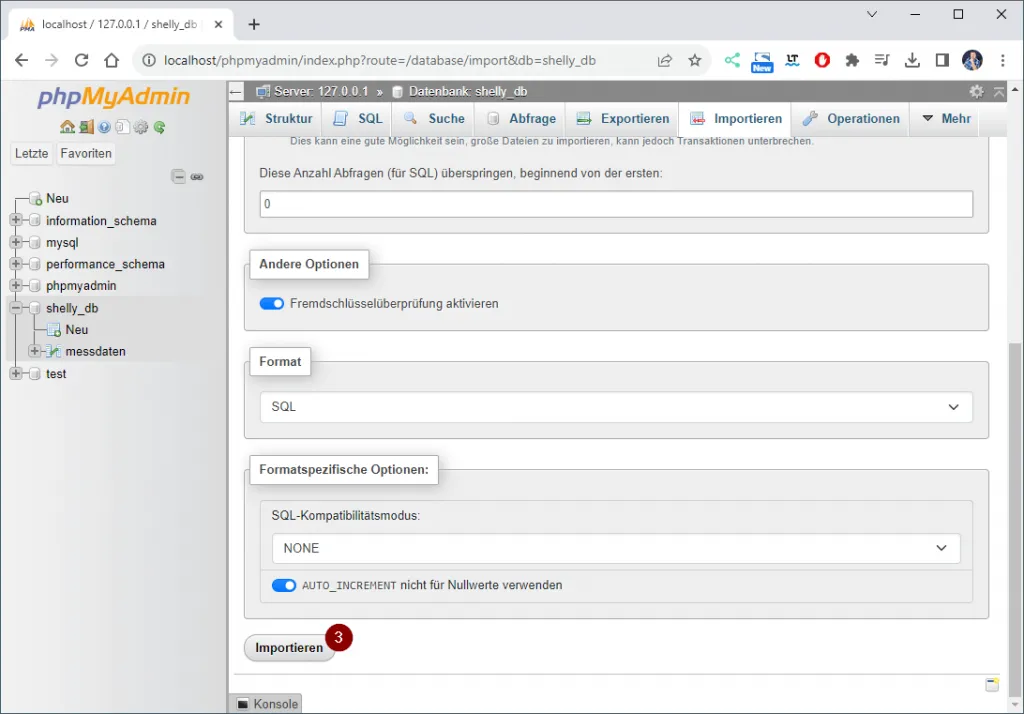The width and height of the screenshot is (1024, 714).
Task: Expand the information_schema database node
Action: click(16, 221)
